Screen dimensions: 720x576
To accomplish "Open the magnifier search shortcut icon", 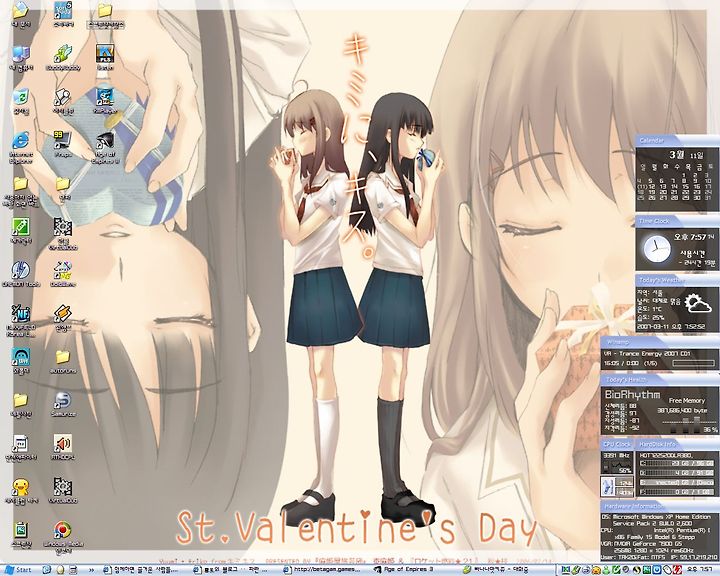I will coord(62,99).
